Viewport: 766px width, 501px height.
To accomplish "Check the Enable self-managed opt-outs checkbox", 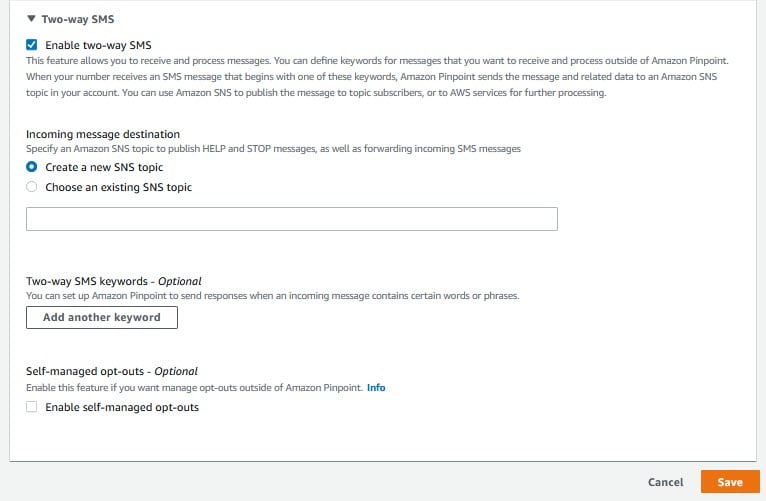I will coord(32,407).
